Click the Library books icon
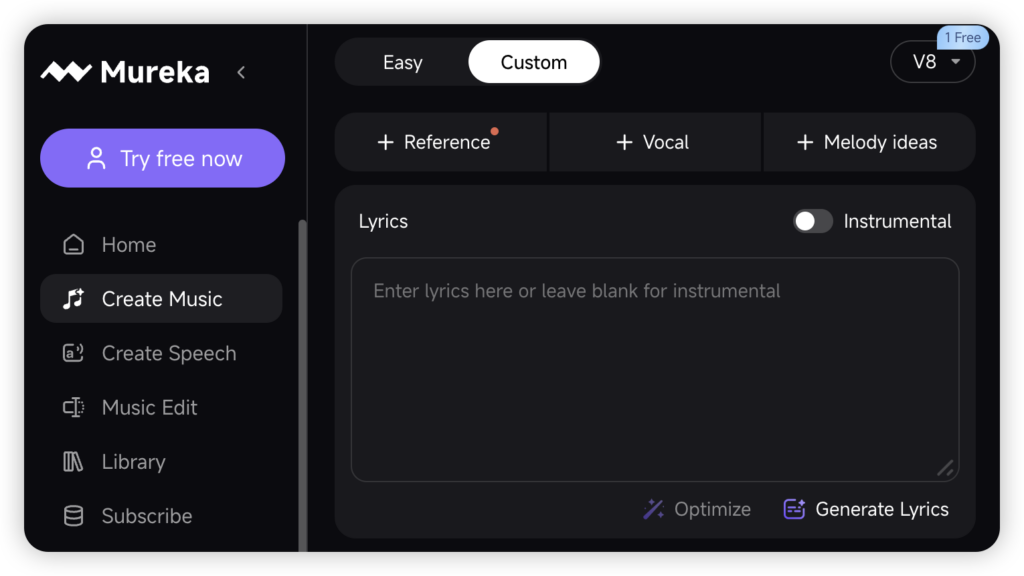This screenshot has width=1024, height=576. (73, 462)
